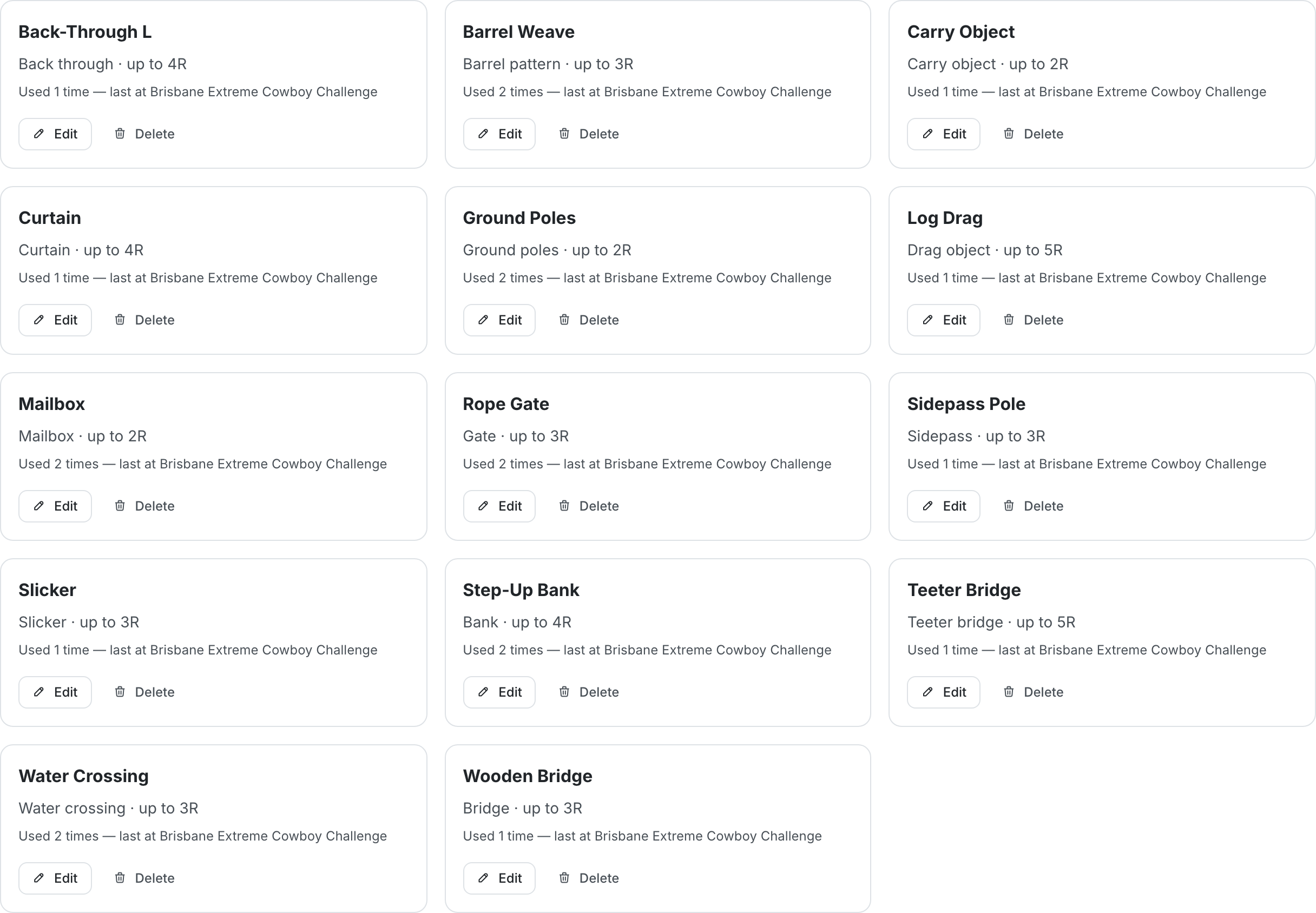Viewport: 1316px width, 913px height.
Task: Click the 'Water crossing · up to 3R' text
Action: coord(109,808)
